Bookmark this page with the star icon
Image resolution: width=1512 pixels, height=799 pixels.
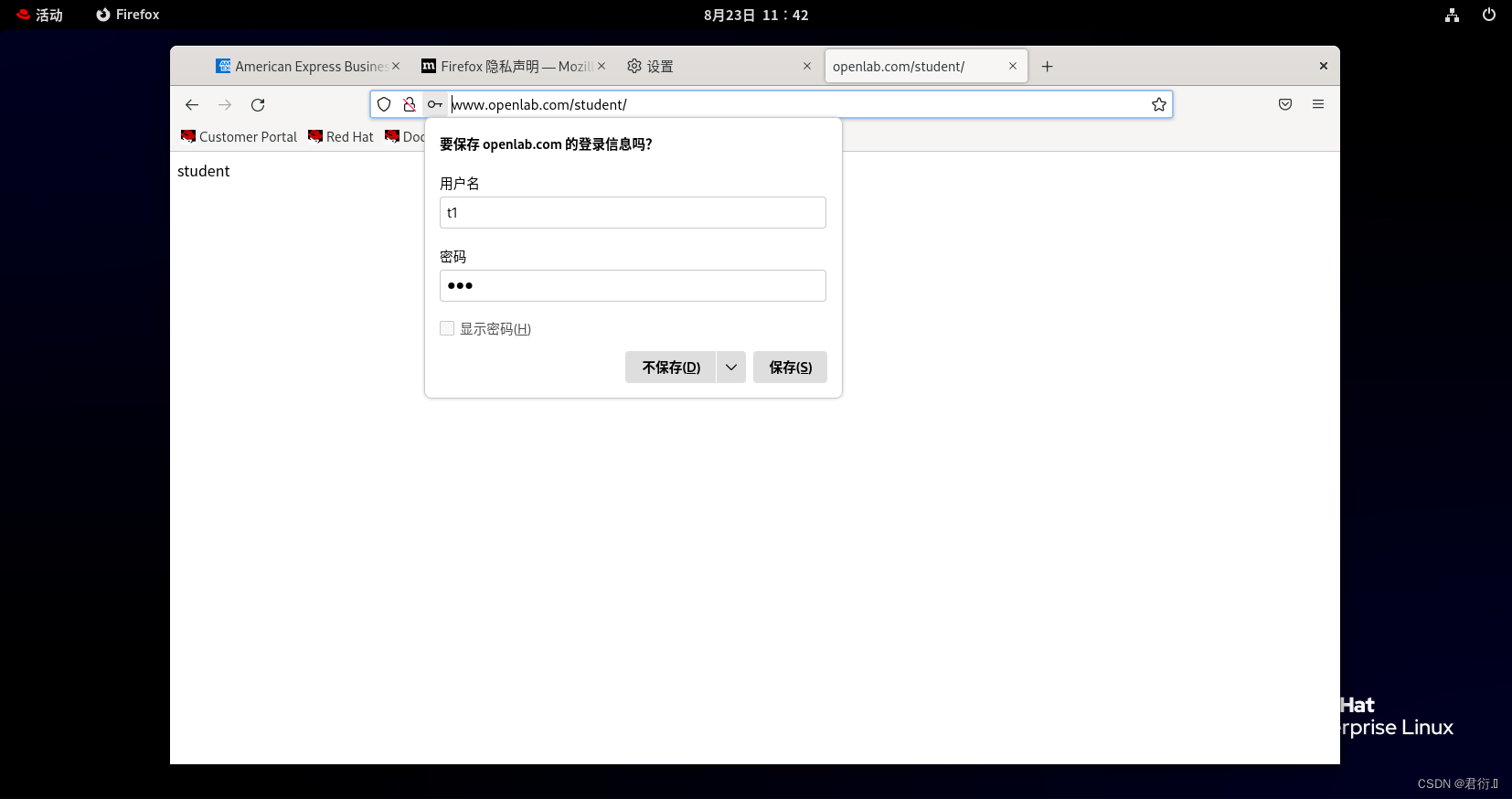(x=1159, y=104)
